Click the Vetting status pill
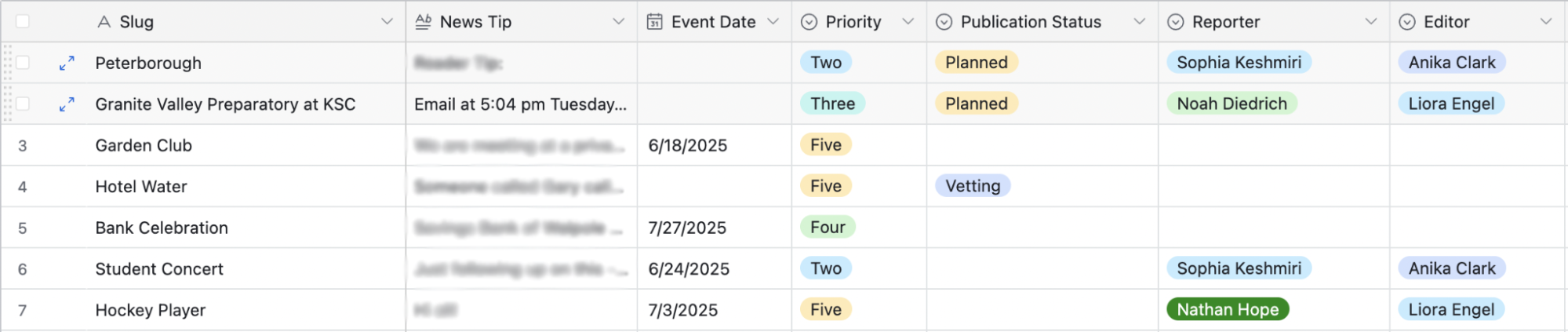Image resolution: width=1568 pixels, height=332 pixels. click(973, 186)
